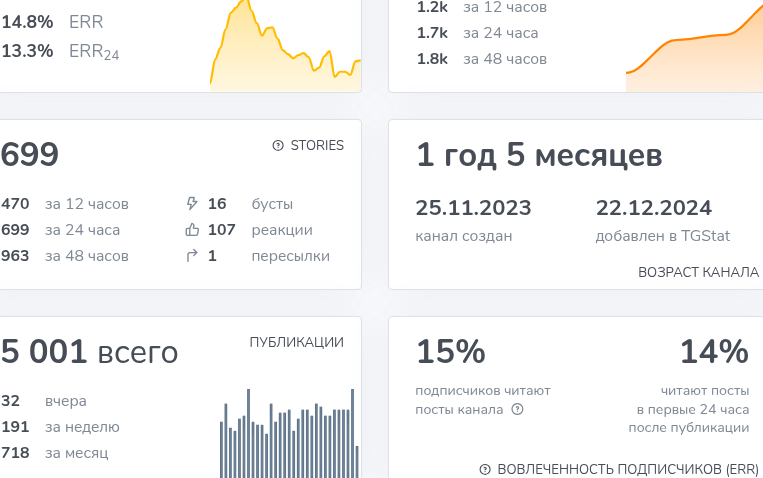The height and width of the screenshot is (478, 763).
Task: Click the 13.3% ERR24 value
Action: tap(27, 51)
